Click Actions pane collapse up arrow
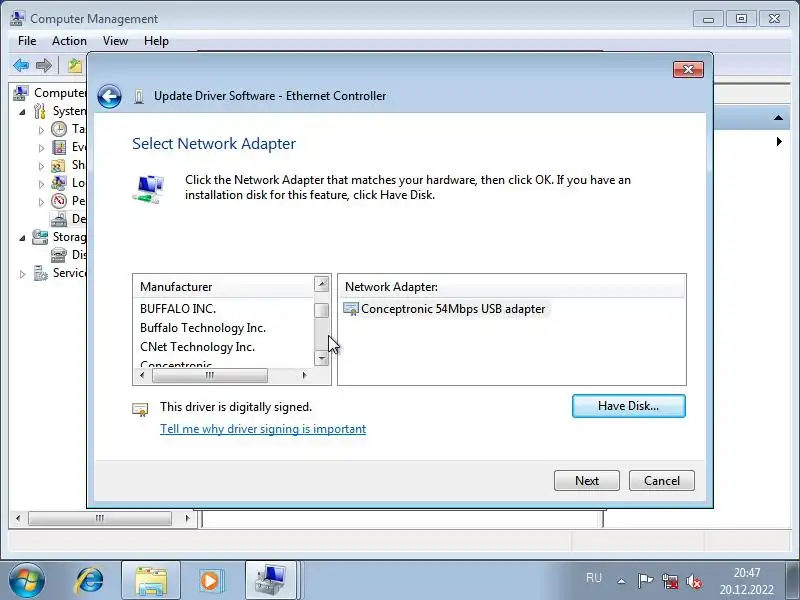The width and height of the screenshot is (800, 600). 778,118
